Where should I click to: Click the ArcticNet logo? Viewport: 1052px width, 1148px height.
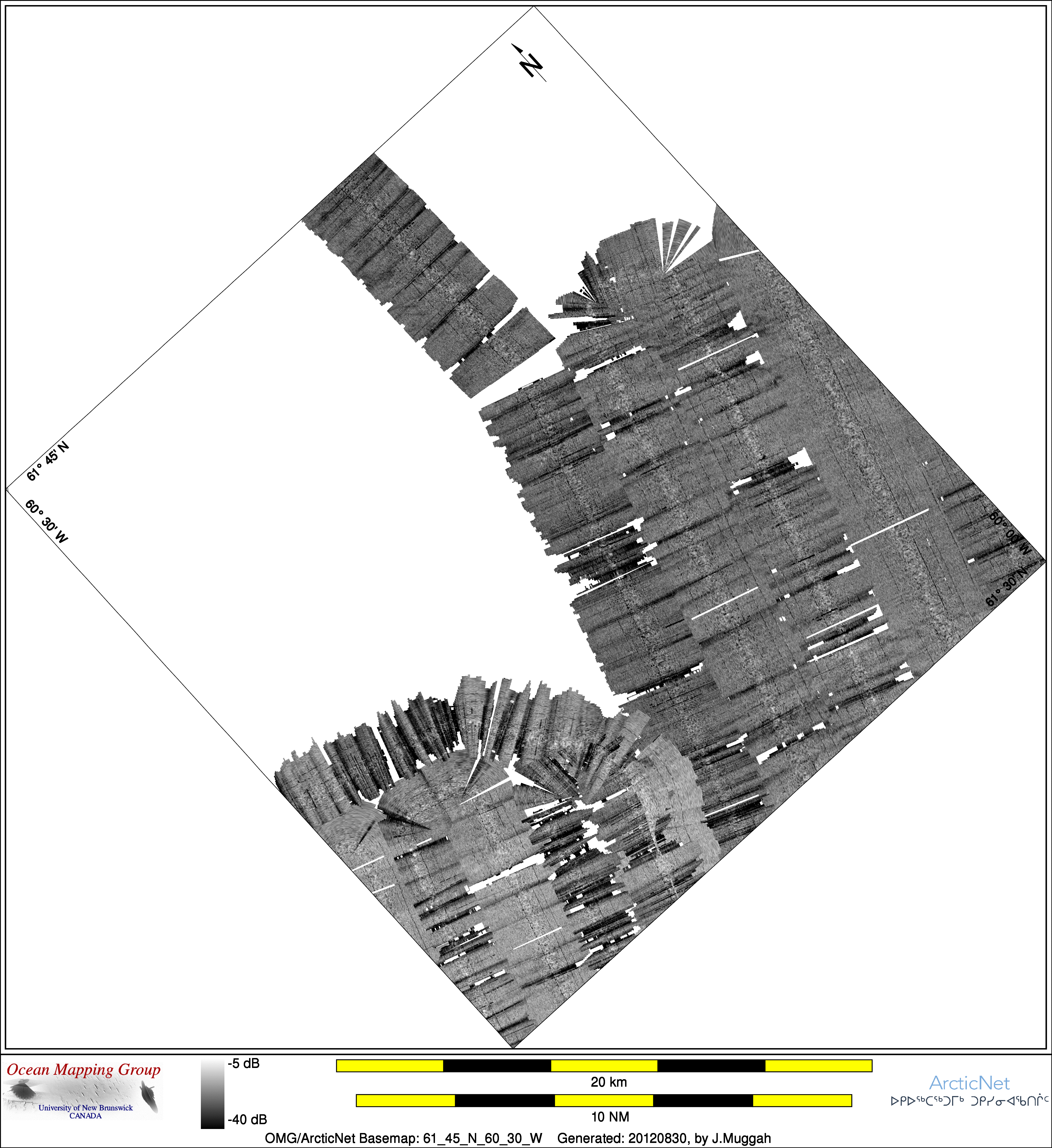coord(969,1083)
